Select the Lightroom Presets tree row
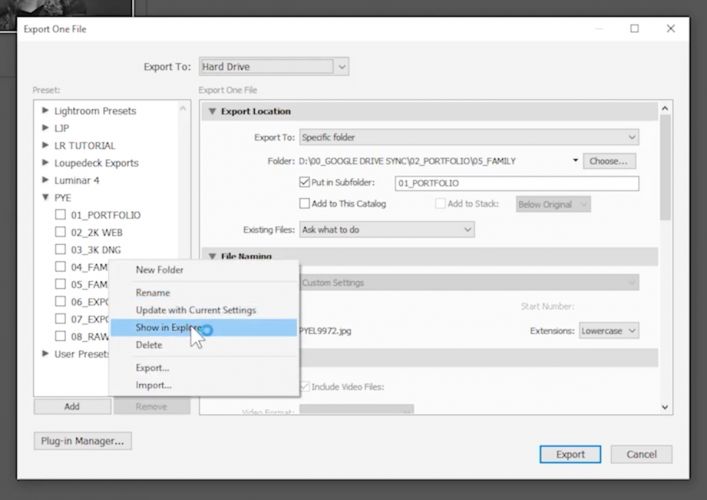Image resolution: width=707 pixels, height=500 pixels. tap(95, 111)
